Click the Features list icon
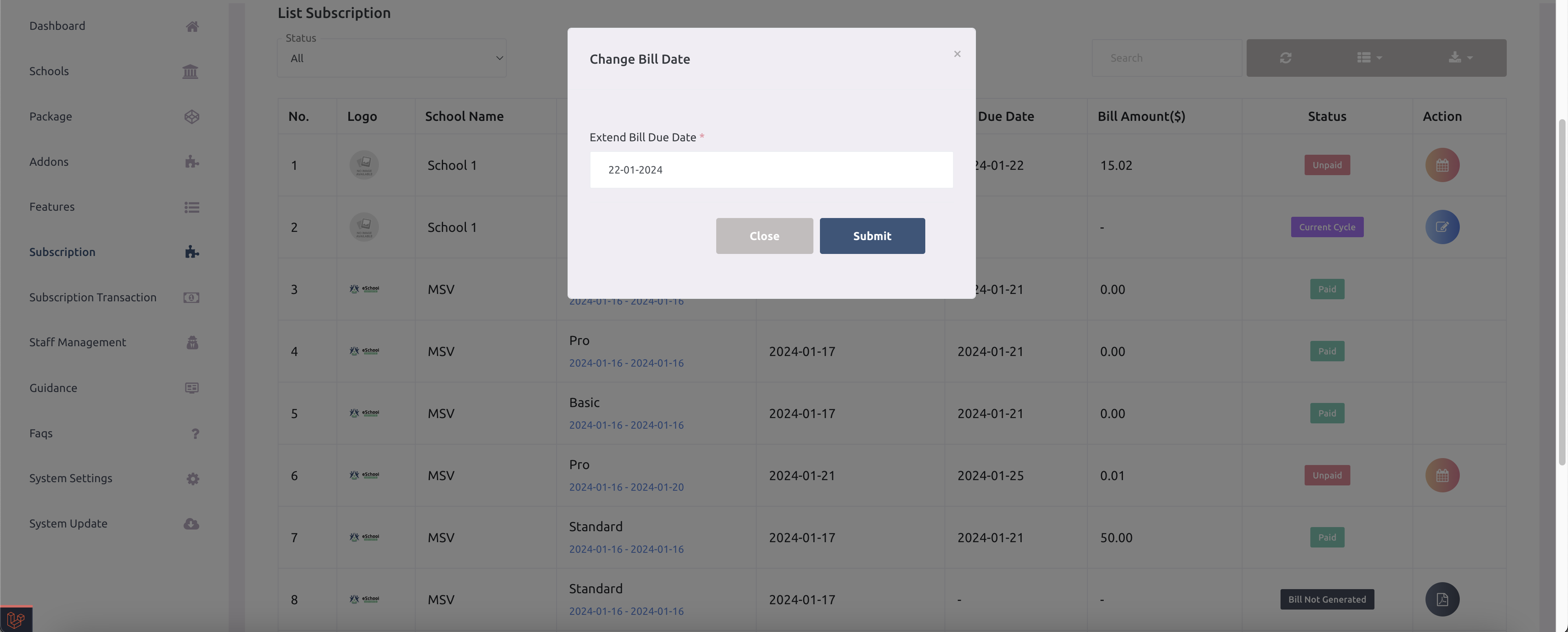The width and height of the screenshot is (1568, 632). point(192,207)
